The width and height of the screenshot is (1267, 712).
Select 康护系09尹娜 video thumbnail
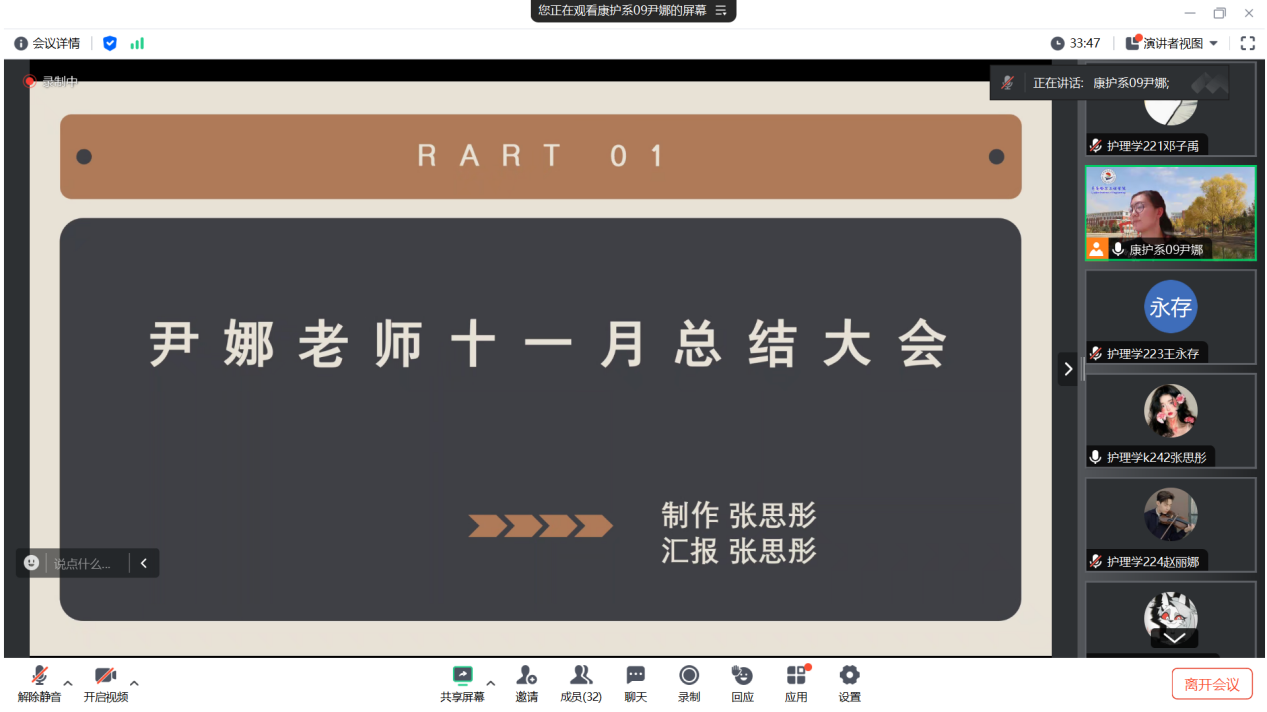[x=1170, y=213]
